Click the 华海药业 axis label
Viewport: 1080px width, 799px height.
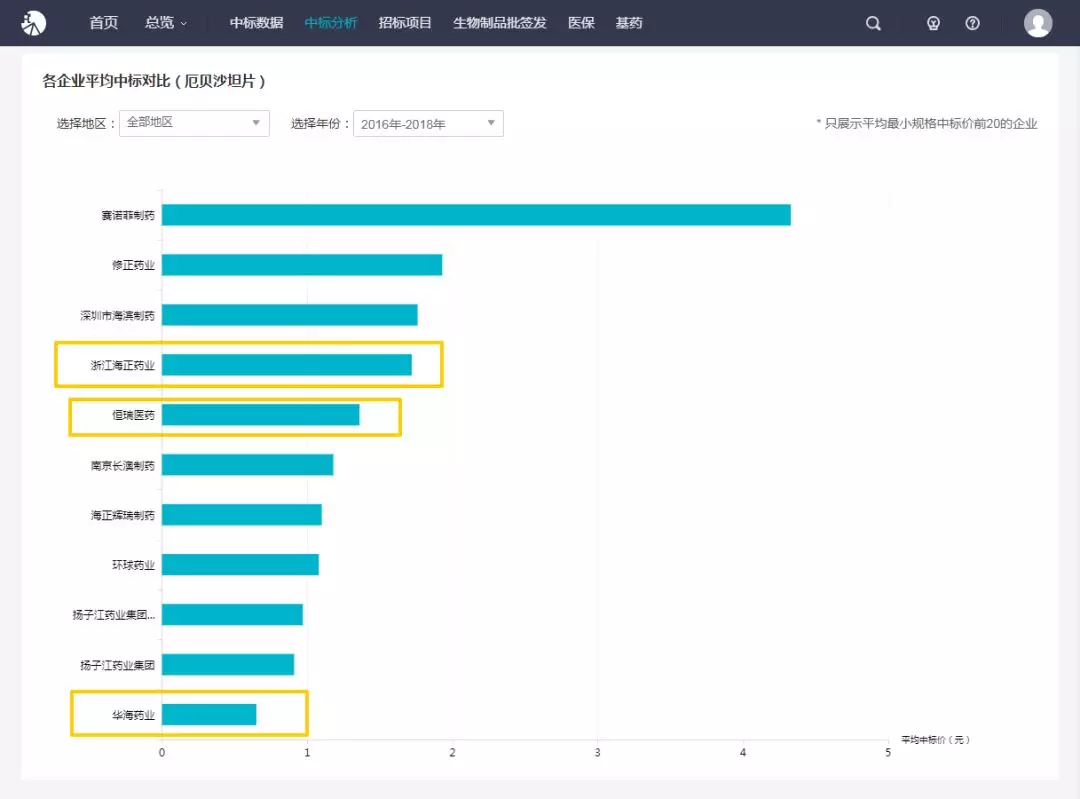(134, 716)
